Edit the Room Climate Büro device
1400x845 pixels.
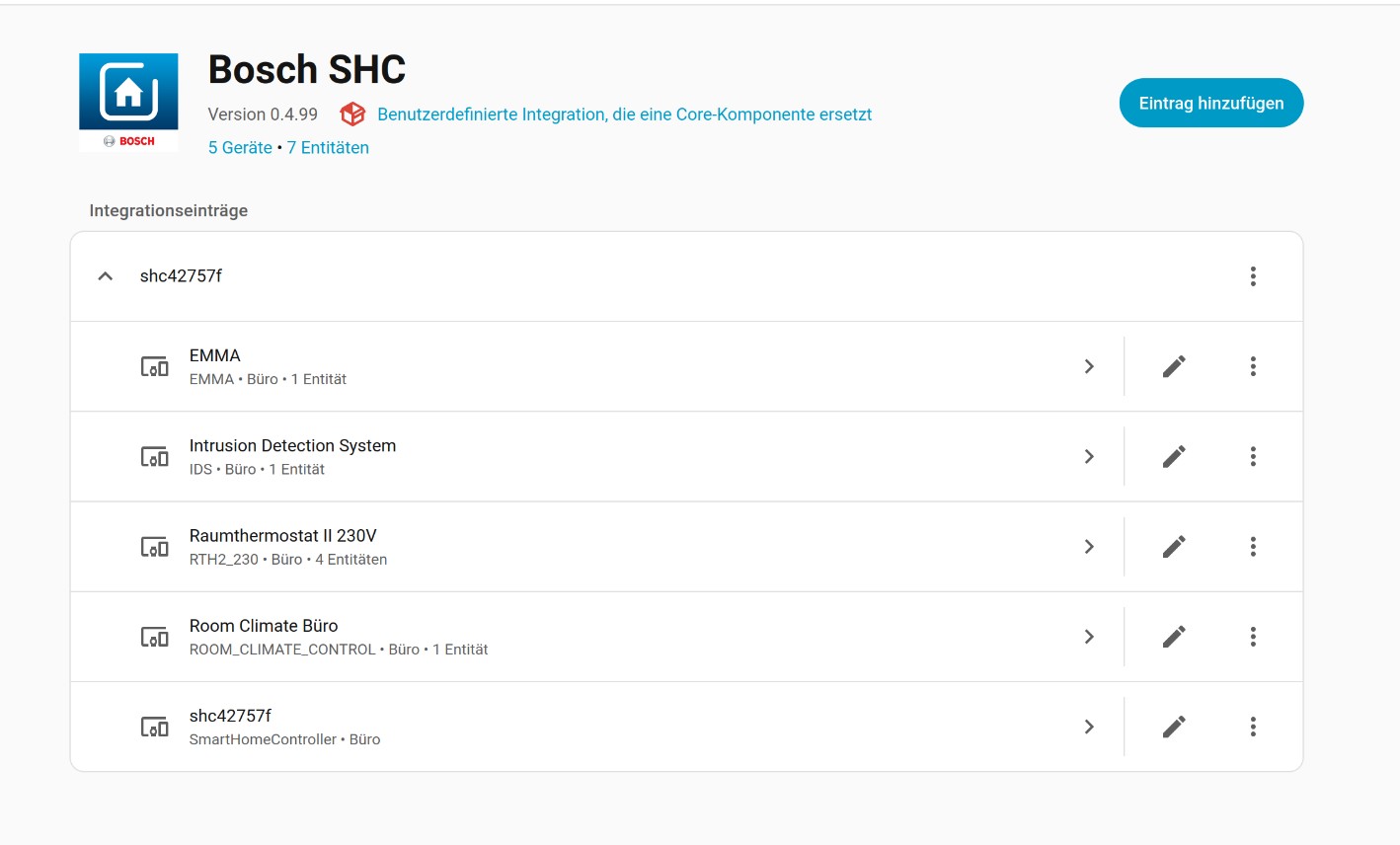coord(1174,637)
